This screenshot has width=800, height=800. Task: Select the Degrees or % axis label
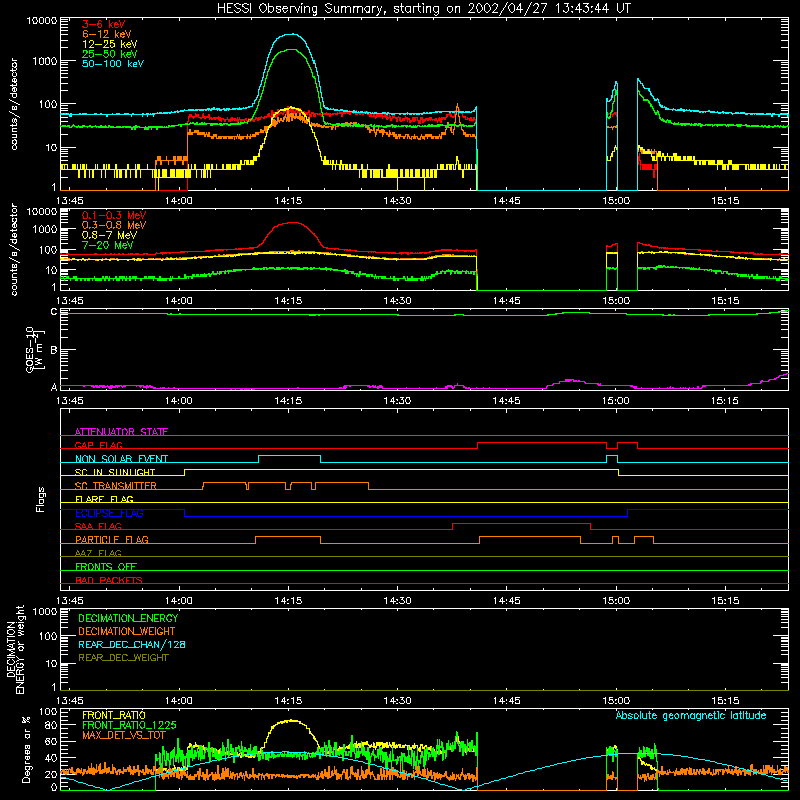click(26, 749)
